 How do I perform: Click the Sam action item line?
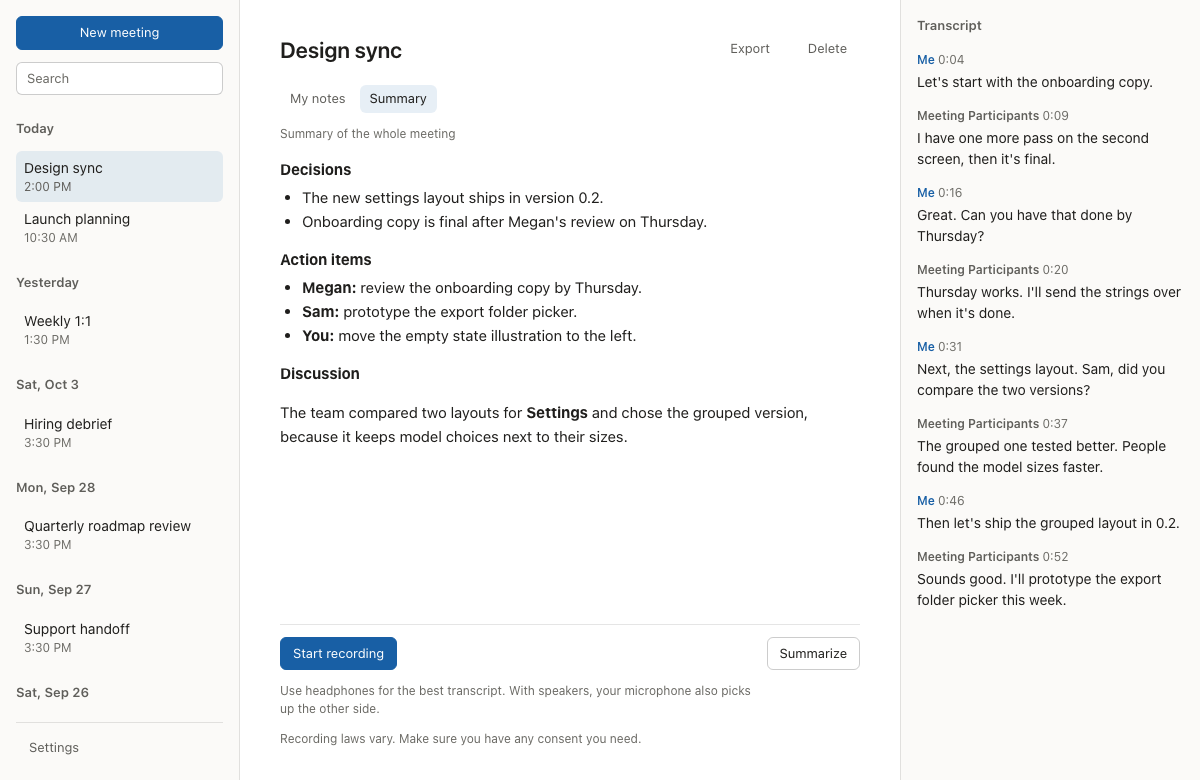pos(440,312)
